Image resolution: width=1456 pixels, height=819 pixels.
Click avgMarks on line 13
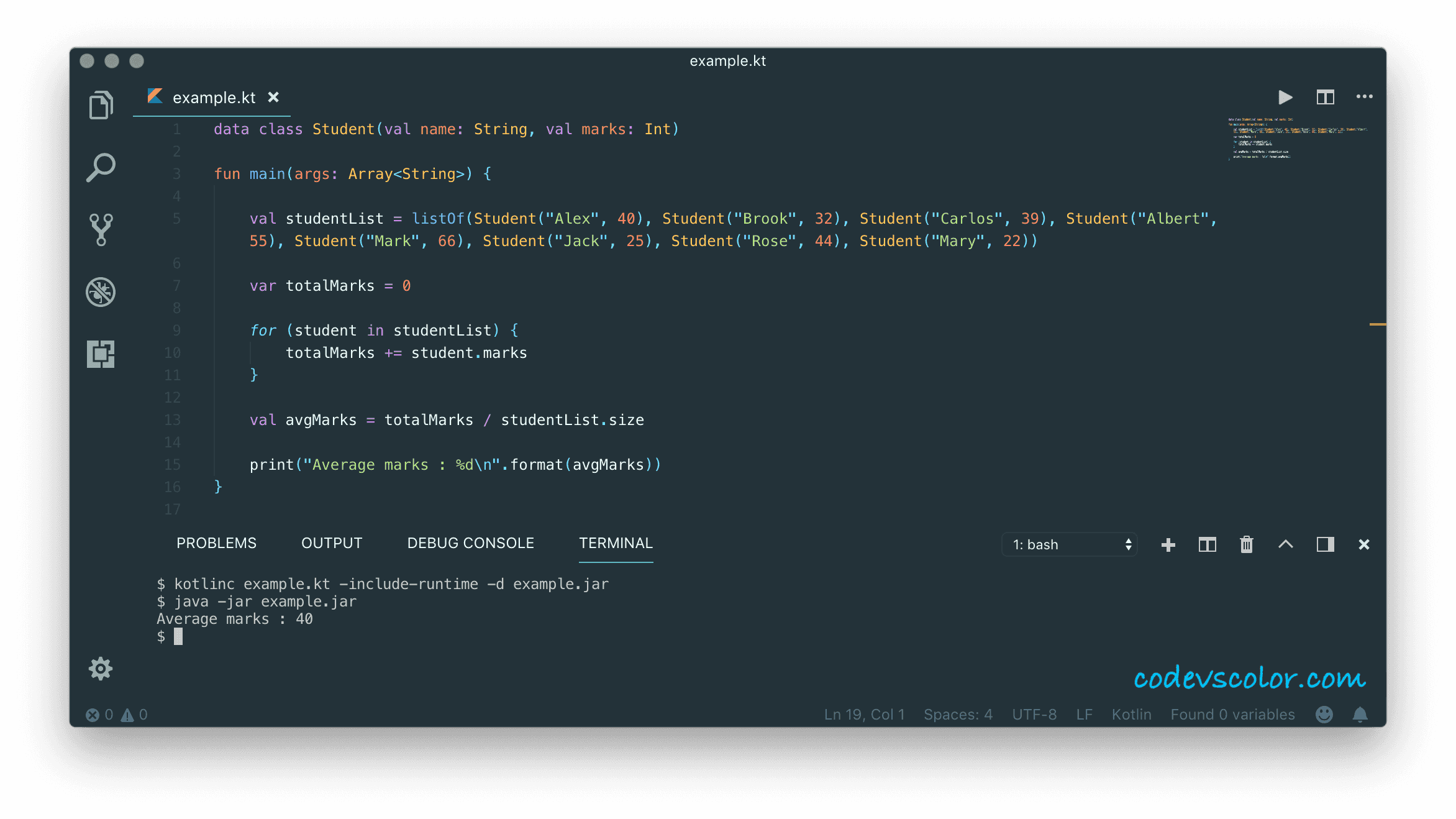point(321,420)
